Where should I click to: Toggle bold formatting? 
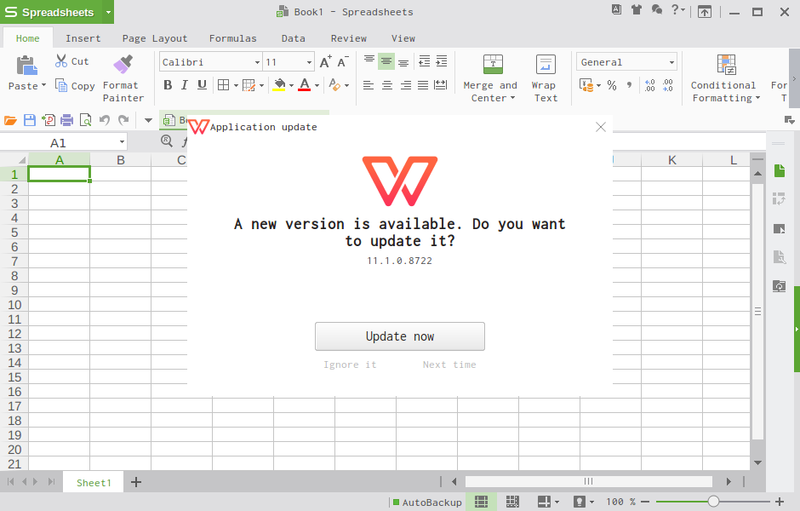point(167,85)
